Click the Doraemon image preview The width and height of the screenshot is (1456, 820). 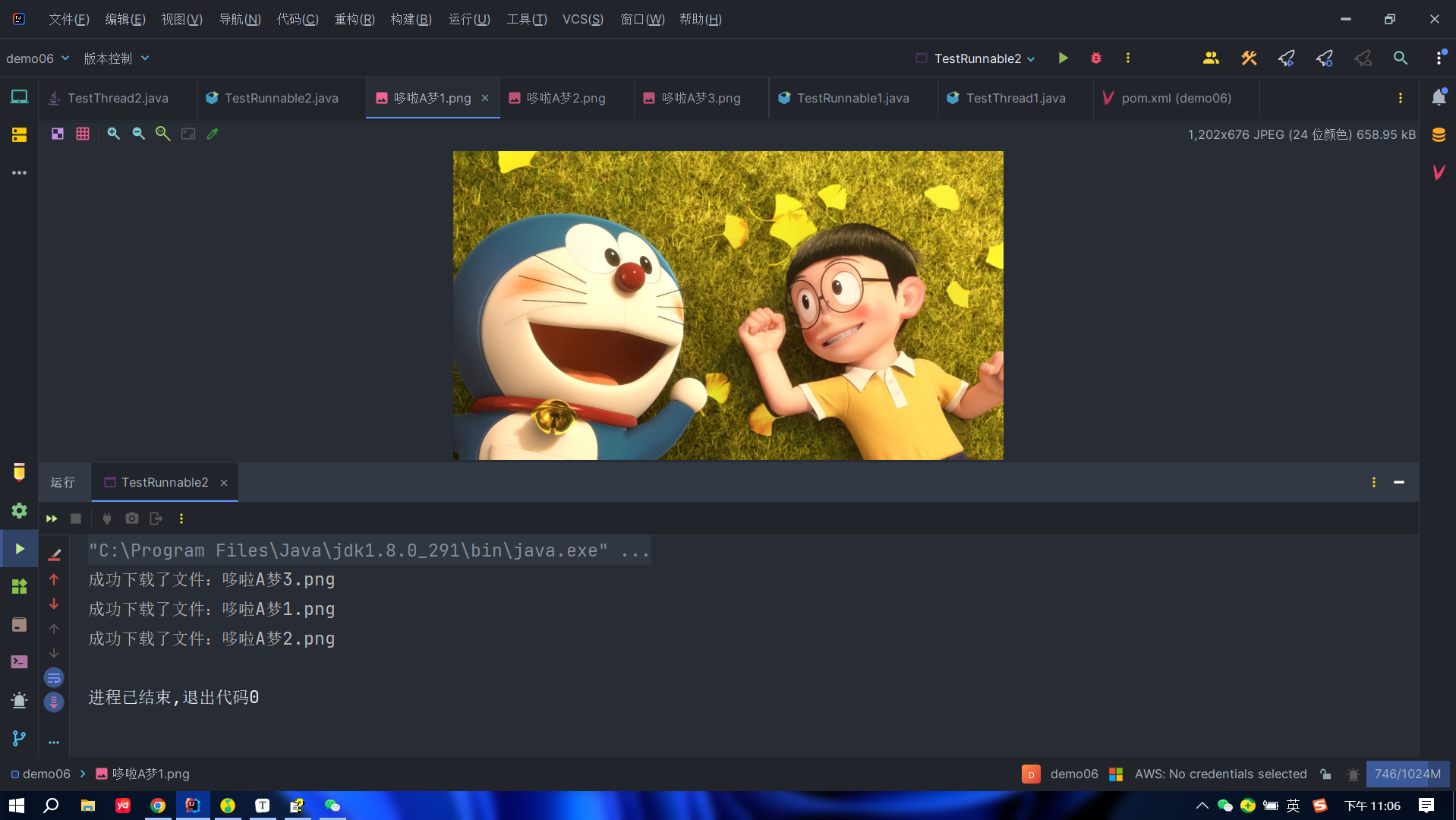(x=728, y=305)
